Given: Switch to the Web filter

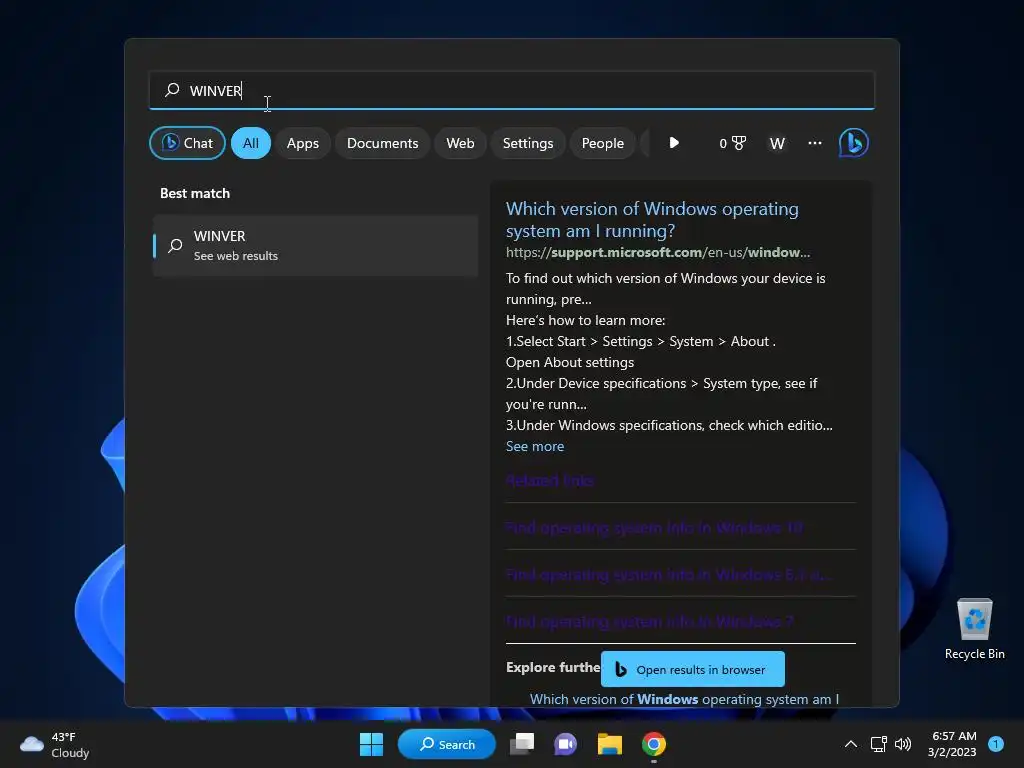Looking at the screenshot, I should click(x=460, y=143).
